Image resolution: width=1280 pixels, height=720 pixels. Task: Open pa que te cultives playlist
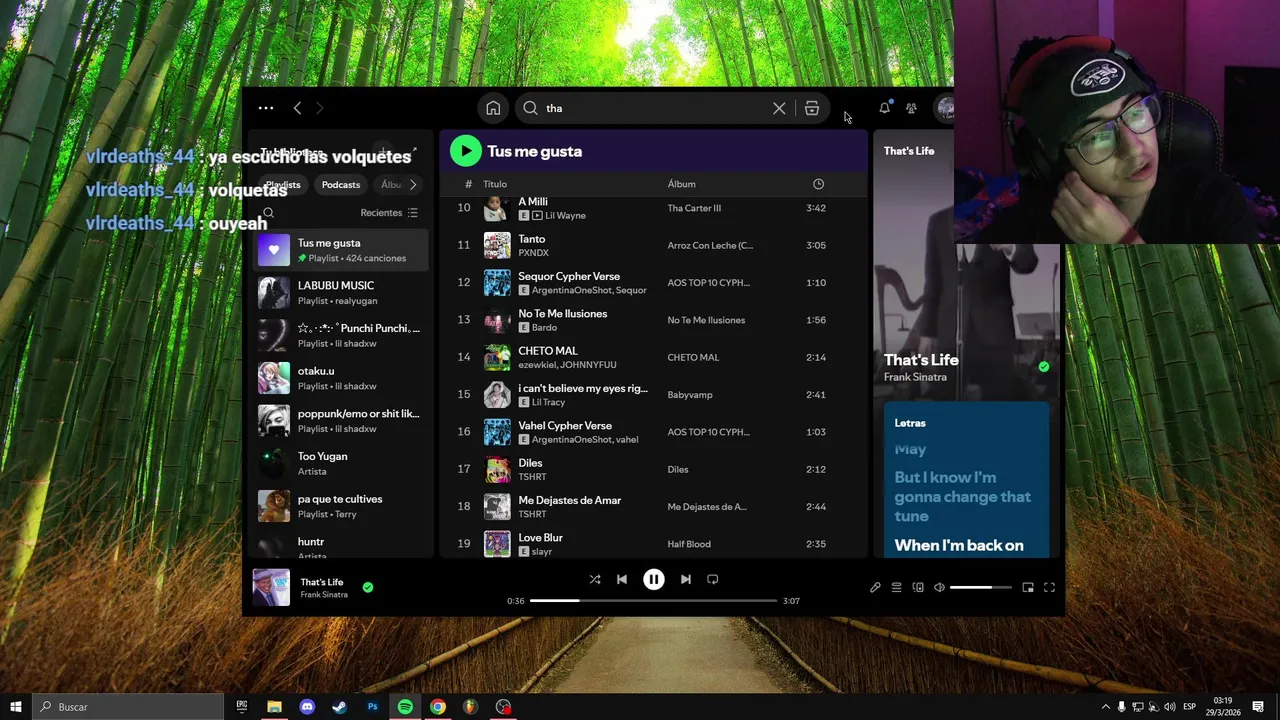342,506
